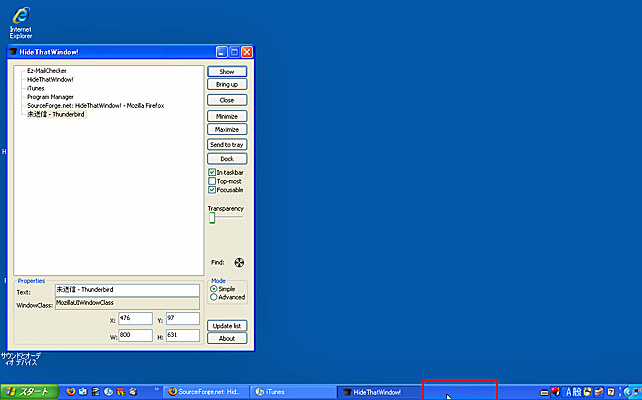The image size is (642, 400).
Task: Select the Advanced mode radio button
Action: [x=213, y=297]
